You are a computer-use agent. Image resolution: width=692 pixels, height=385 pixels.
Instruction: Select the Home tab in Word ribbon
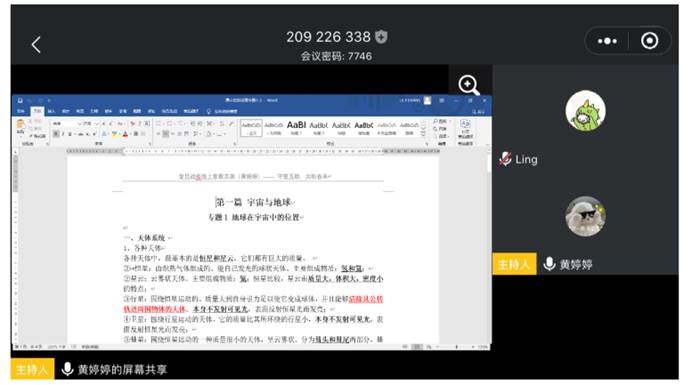click(37, 111)
